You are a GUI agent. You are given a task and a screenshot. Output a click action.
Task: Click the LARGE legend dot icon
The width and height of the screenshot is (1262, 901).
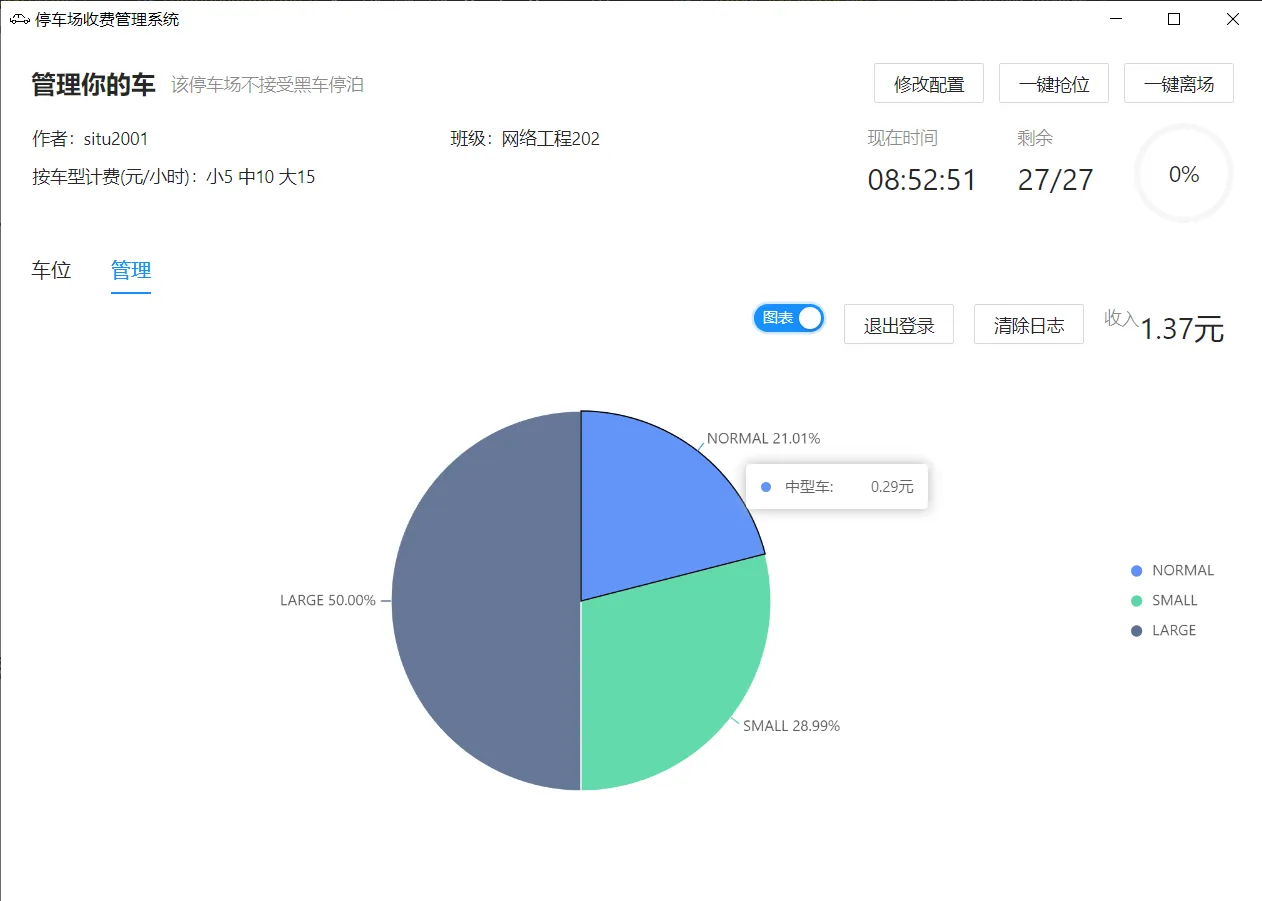pos(1139,630)
